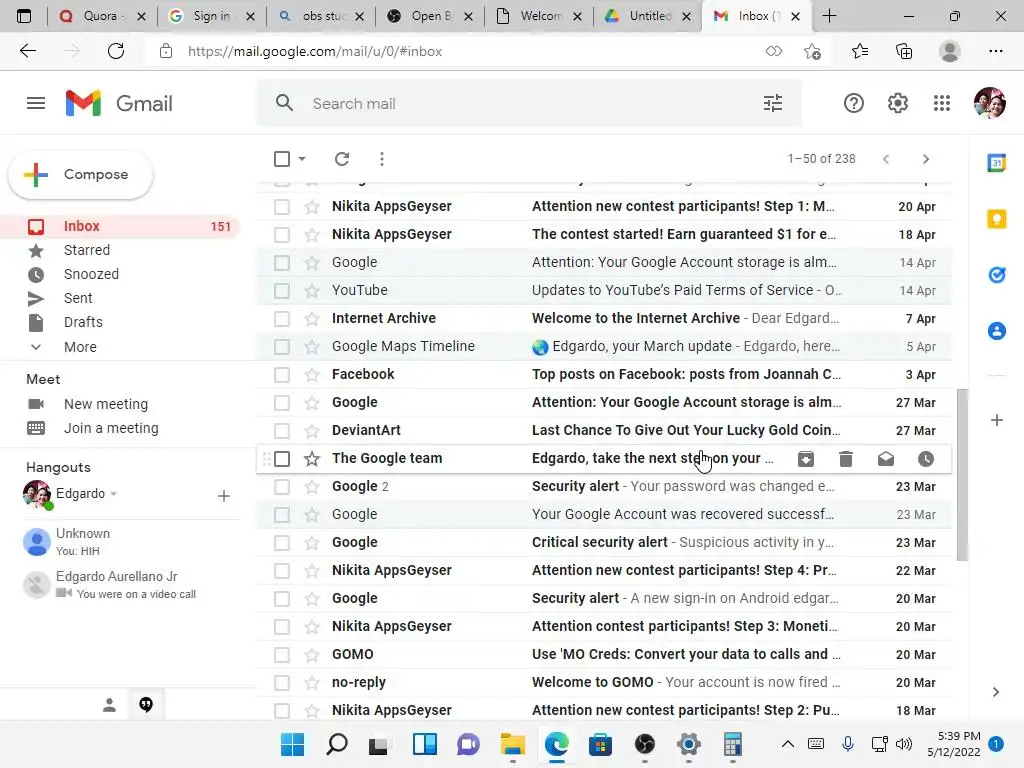Viewport: 1024px width, 768px height.
Task: Select the Google Maps Timeline email checkbox
Action: pos(282,347)
